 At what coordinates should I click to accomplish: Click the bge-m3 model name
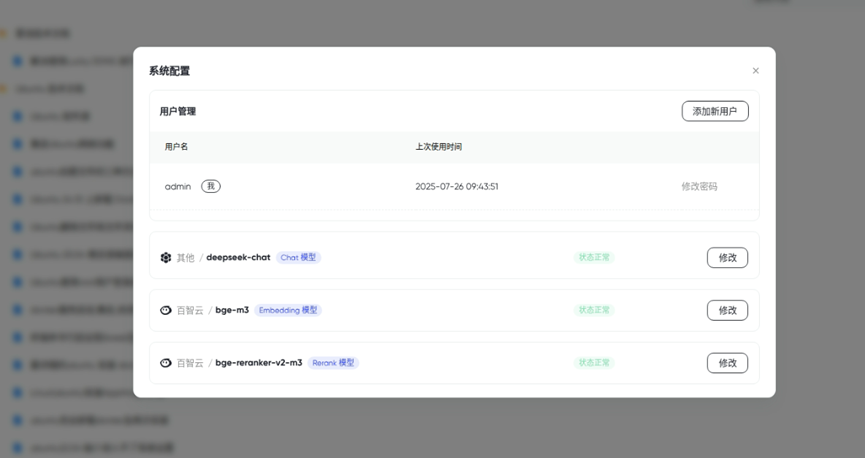pyautogui.click(x=232, y=310)
